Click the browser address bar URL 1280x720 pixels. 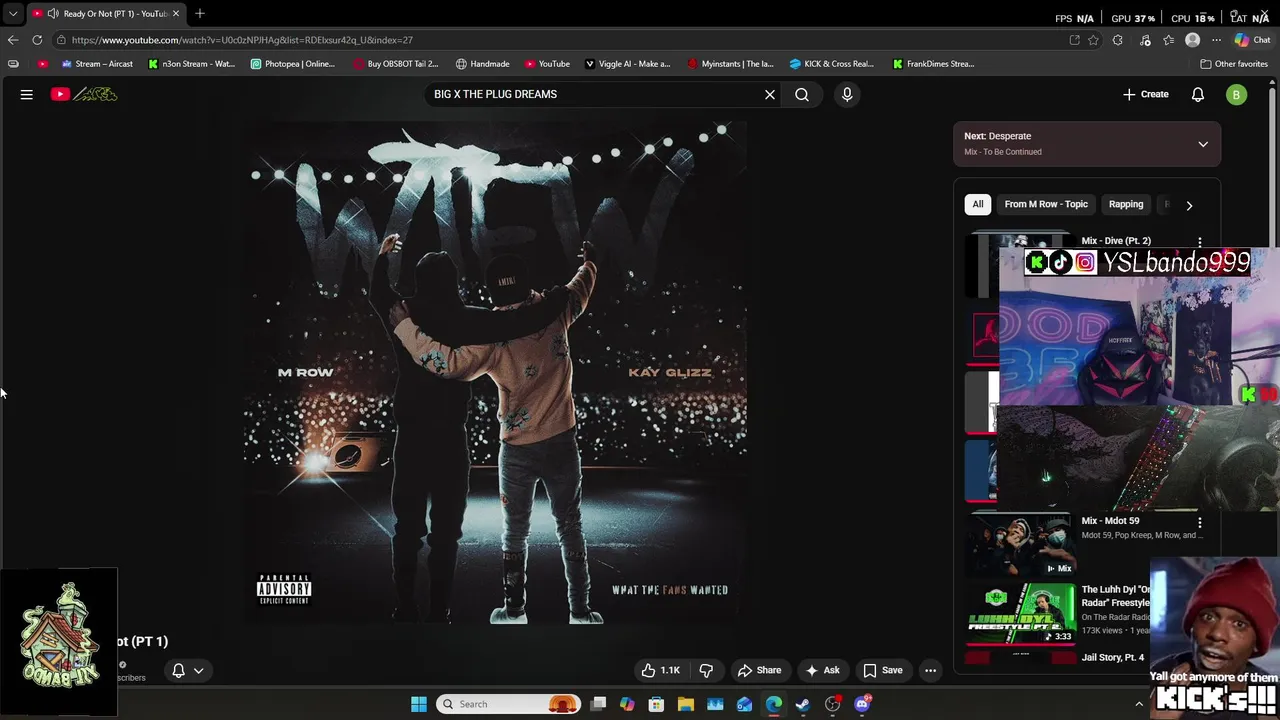tap(242, 40)
